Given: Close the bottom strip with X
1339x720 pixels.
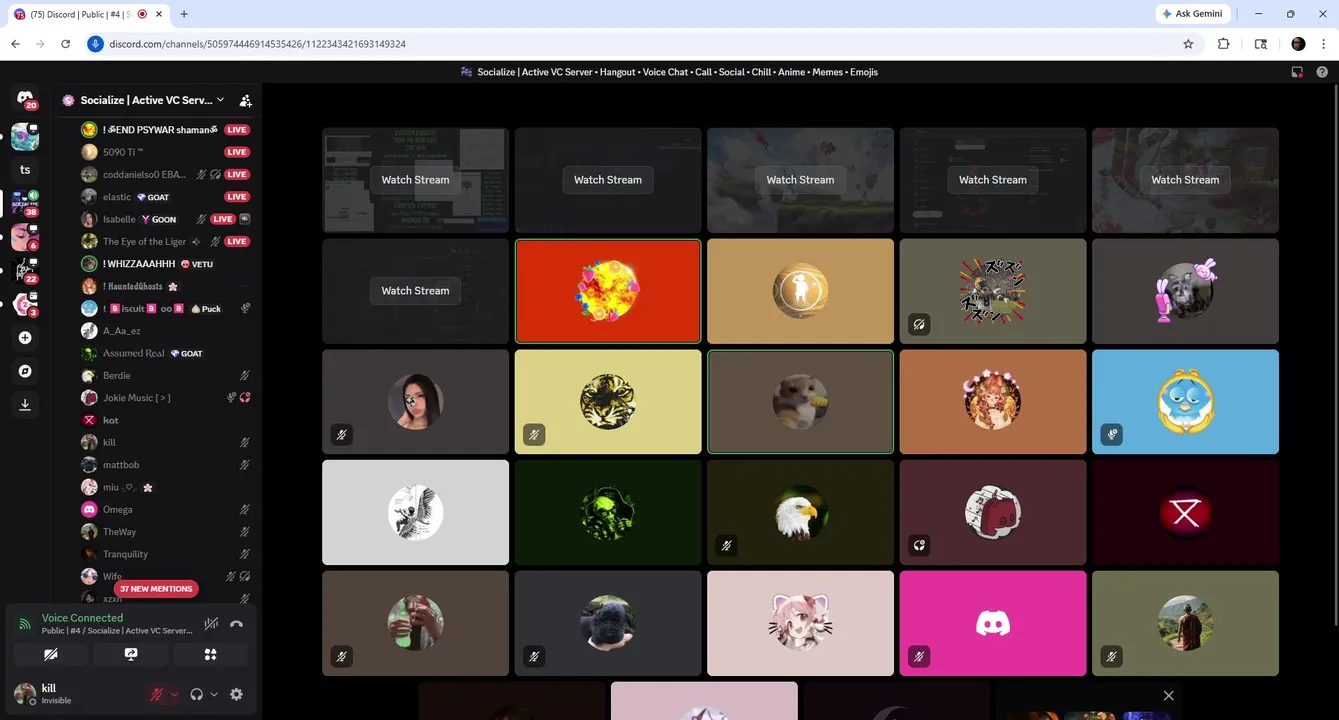Looking at the screenshot, I should click(x=1168, y=695).
